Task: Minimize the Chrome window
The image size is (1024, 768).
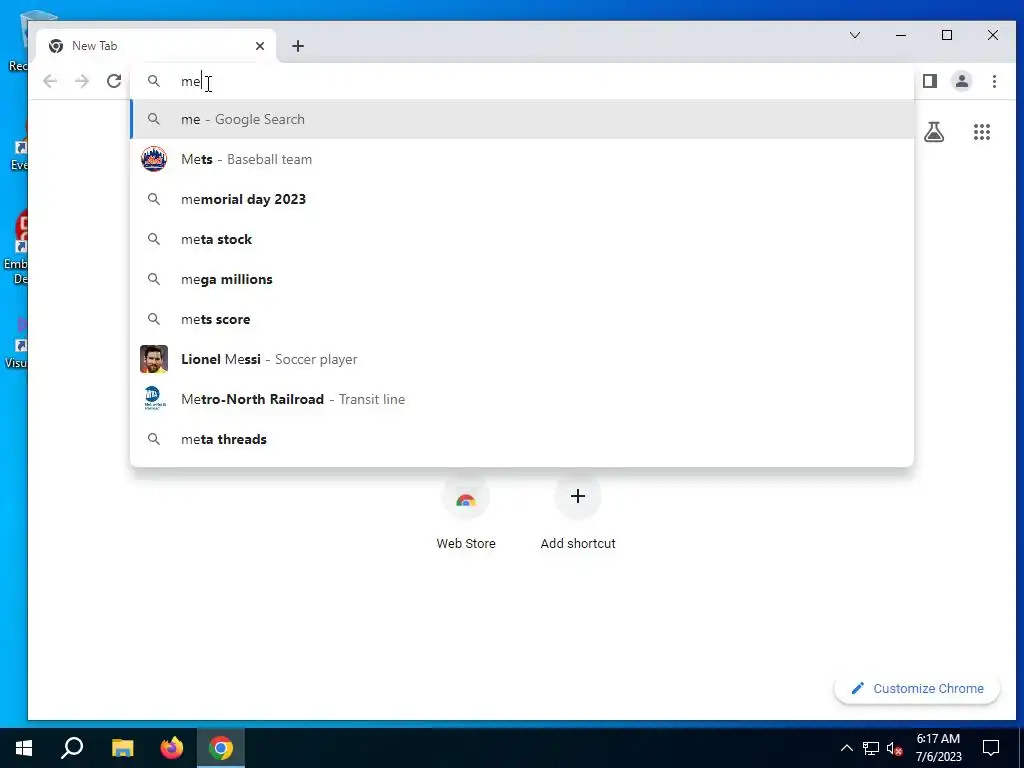Action: 901,35
